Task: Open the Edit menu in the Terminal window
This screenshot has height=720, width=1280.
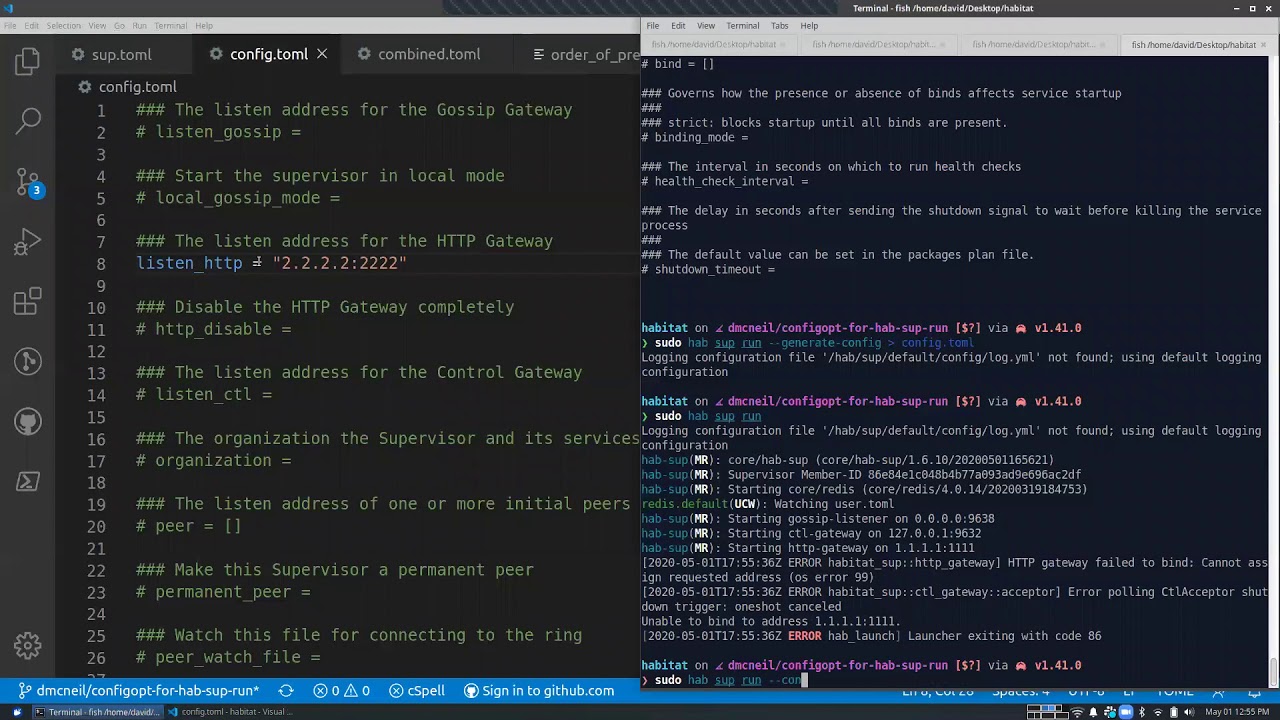Action: click(678, 25)
